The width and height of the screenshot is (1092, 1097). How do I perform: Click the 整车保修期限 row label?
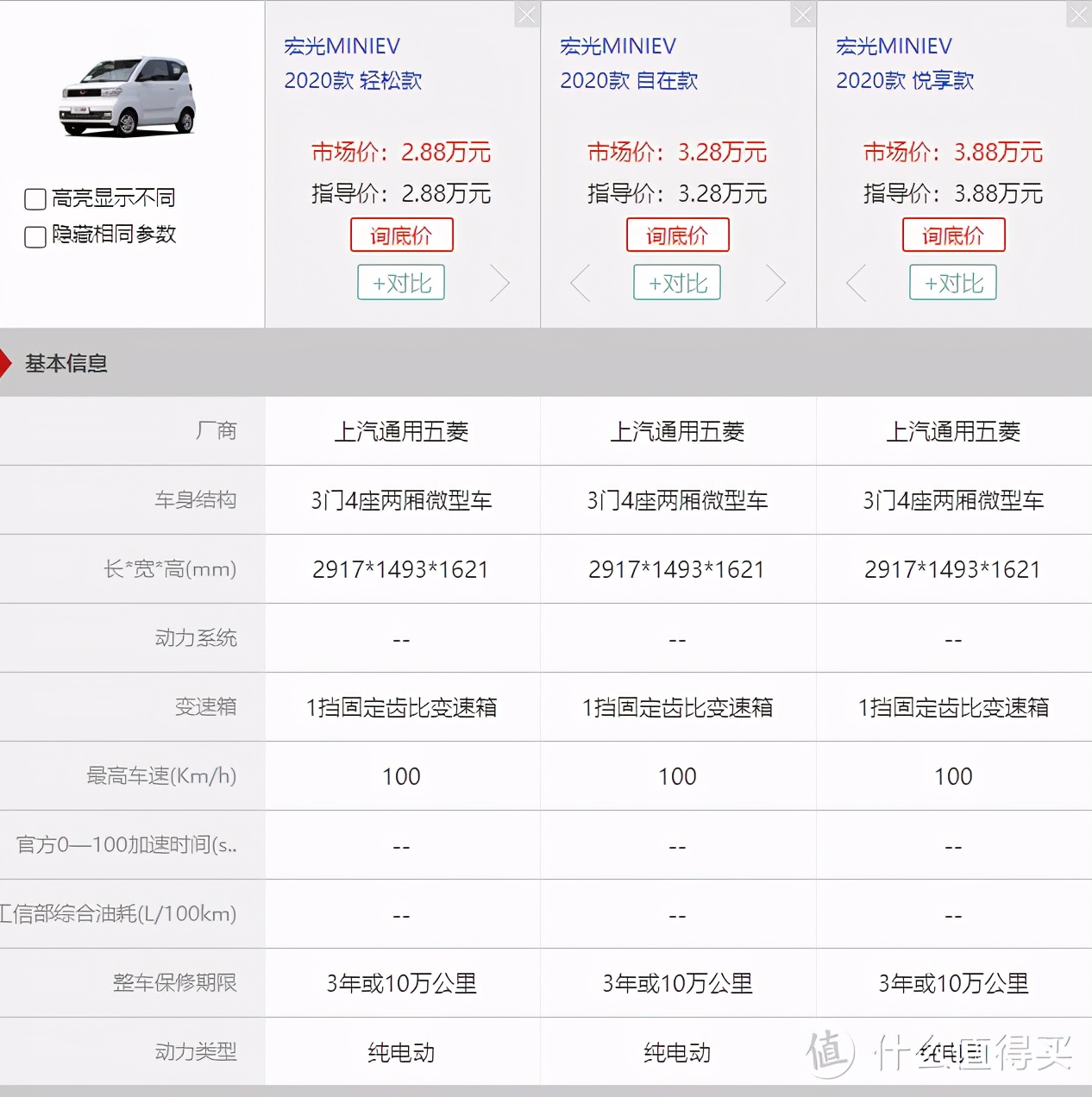point(175,982)
